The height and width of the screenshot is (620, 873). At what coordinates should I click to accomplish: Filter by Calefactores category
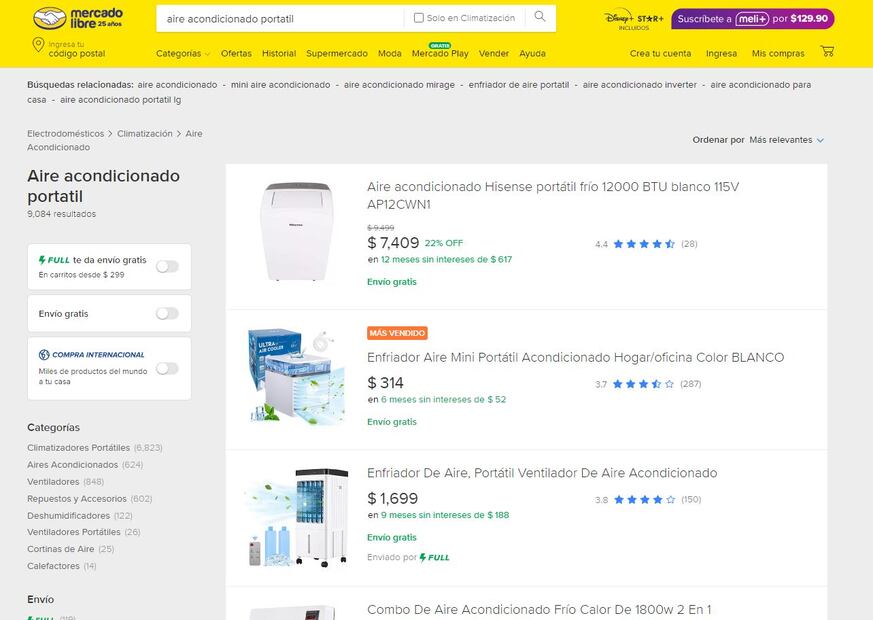[x=53, y=566]
